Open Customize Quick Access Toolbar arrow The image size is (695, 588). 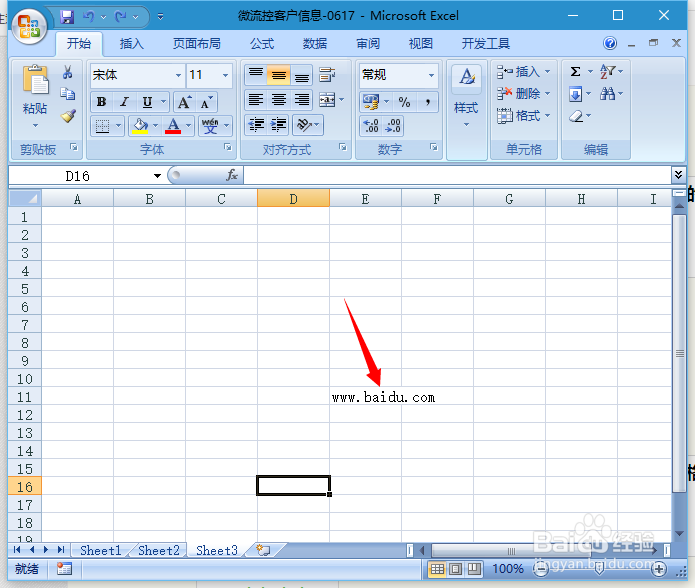coord(160,17)
